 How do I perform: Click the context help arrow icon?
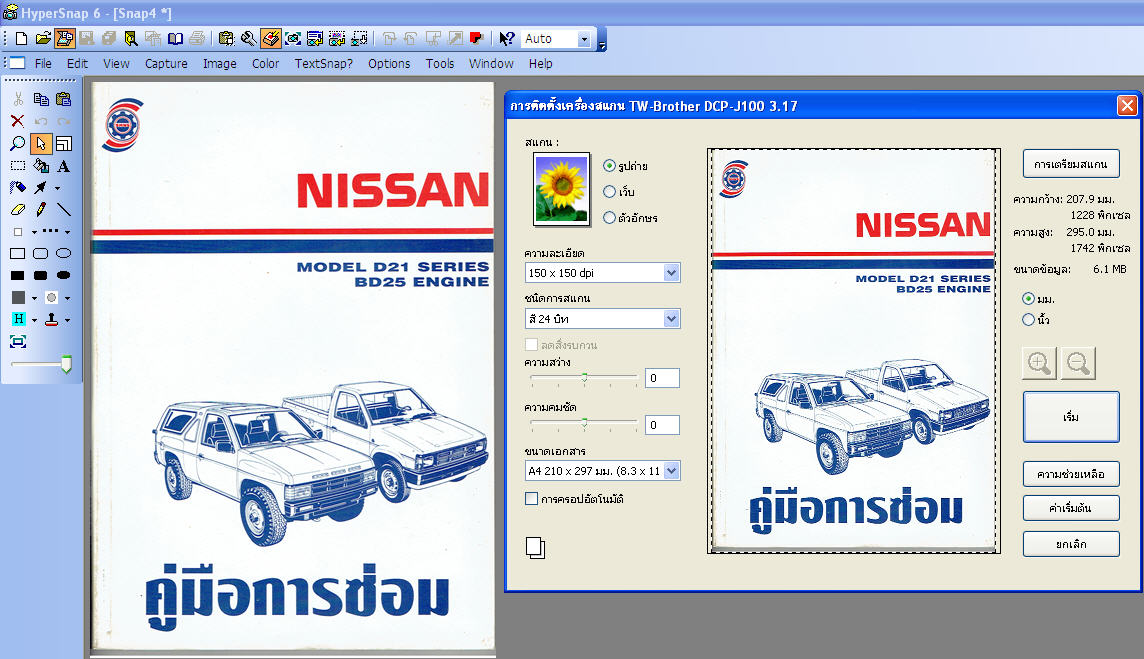coord(506,39)
